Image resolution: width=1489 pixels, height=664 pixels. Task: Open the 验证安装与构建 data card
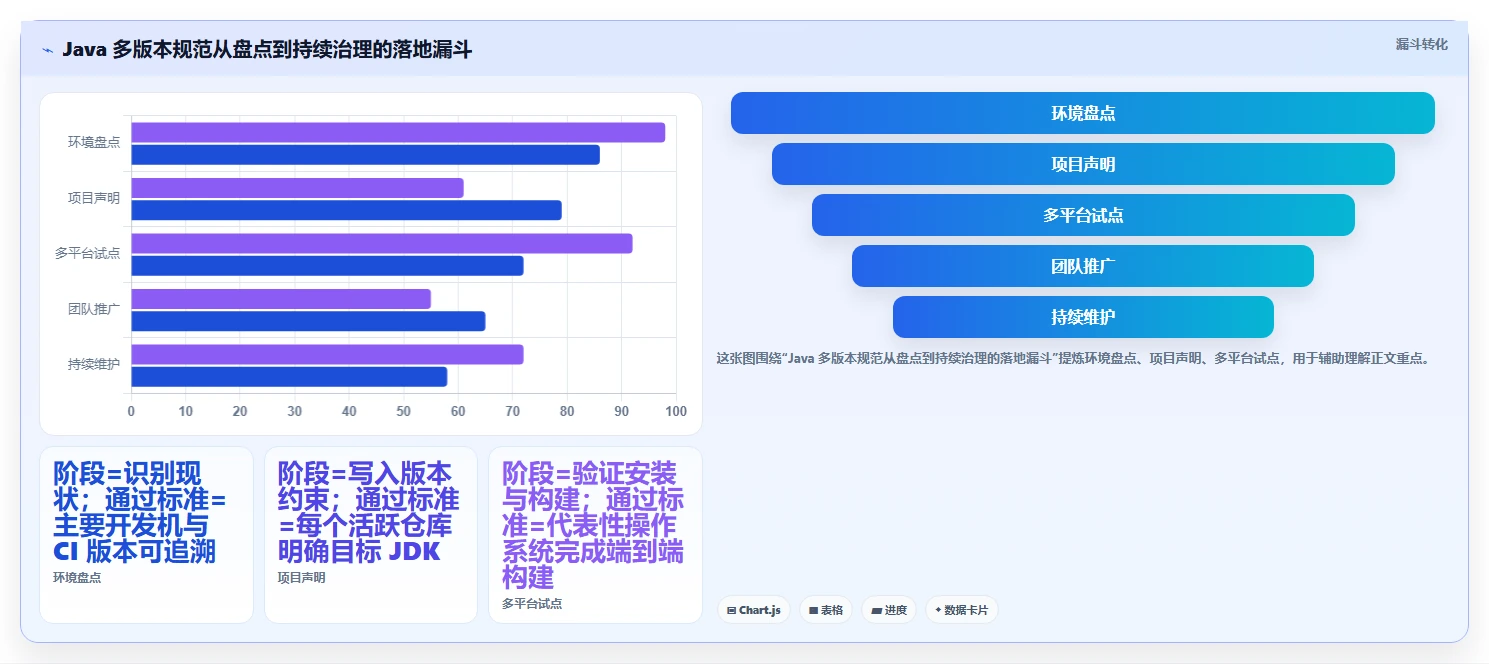click(595, 535)
